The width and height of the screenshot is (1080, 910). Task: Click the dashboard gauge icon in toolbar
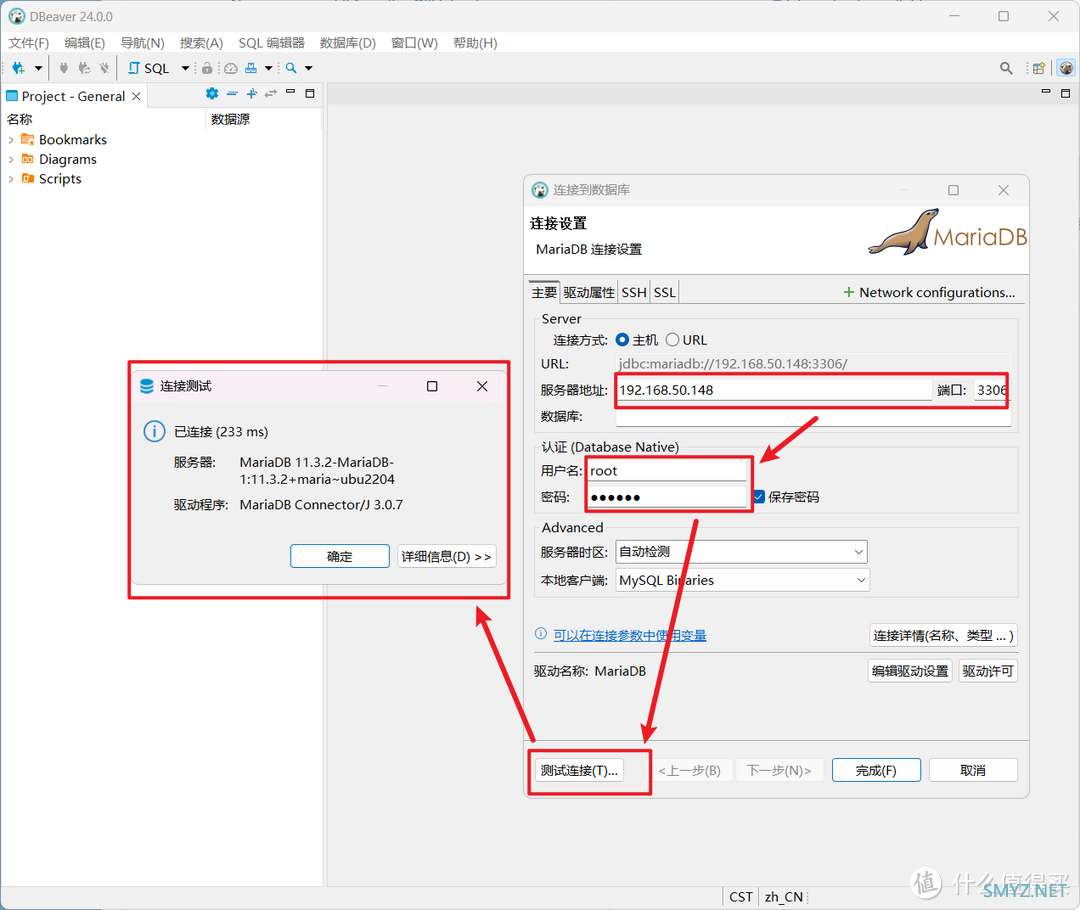tap(231, 68)
